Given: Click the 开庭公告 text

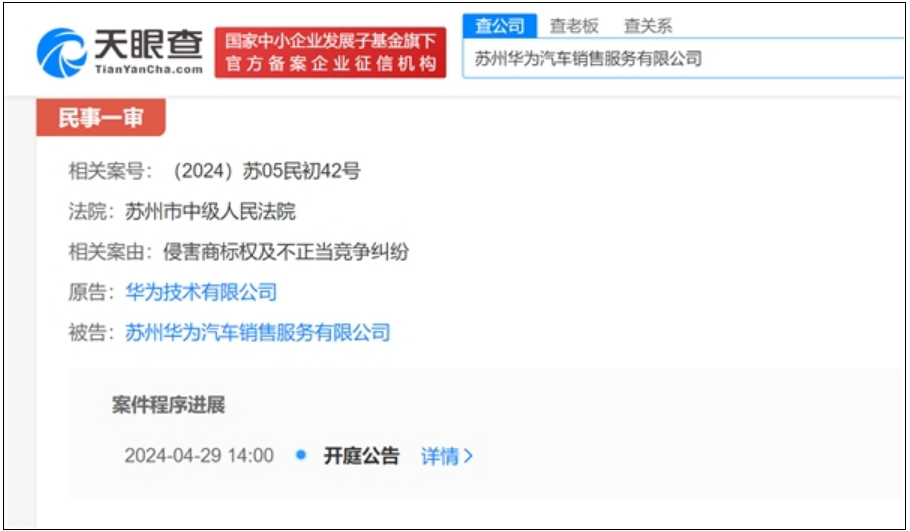Looking at the screenshot, I should point(362,456).
